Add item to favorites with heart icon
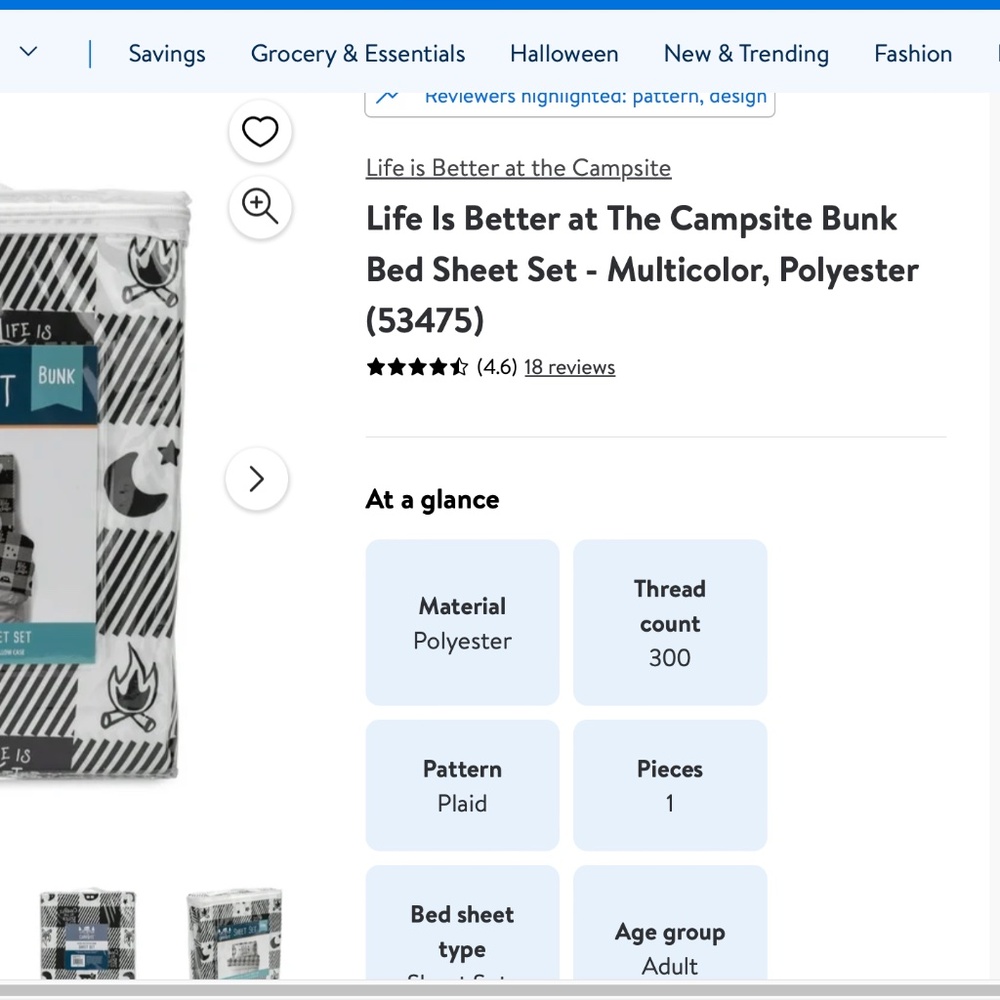The image size is (1000, 1000). [x=260, y=131]
